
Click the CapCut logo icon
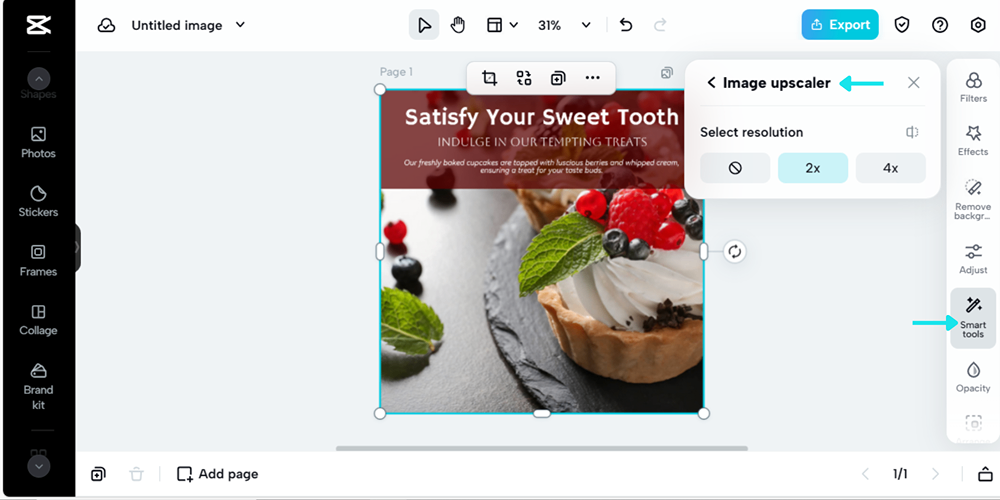[x=38, y=26]
